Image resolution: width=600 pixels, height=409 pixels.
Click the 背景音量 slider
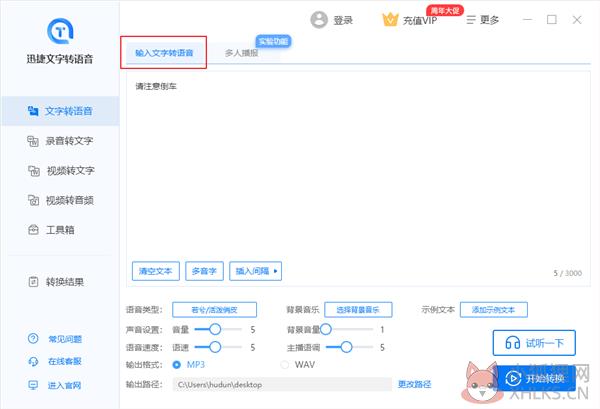click(x=346, y=329)
